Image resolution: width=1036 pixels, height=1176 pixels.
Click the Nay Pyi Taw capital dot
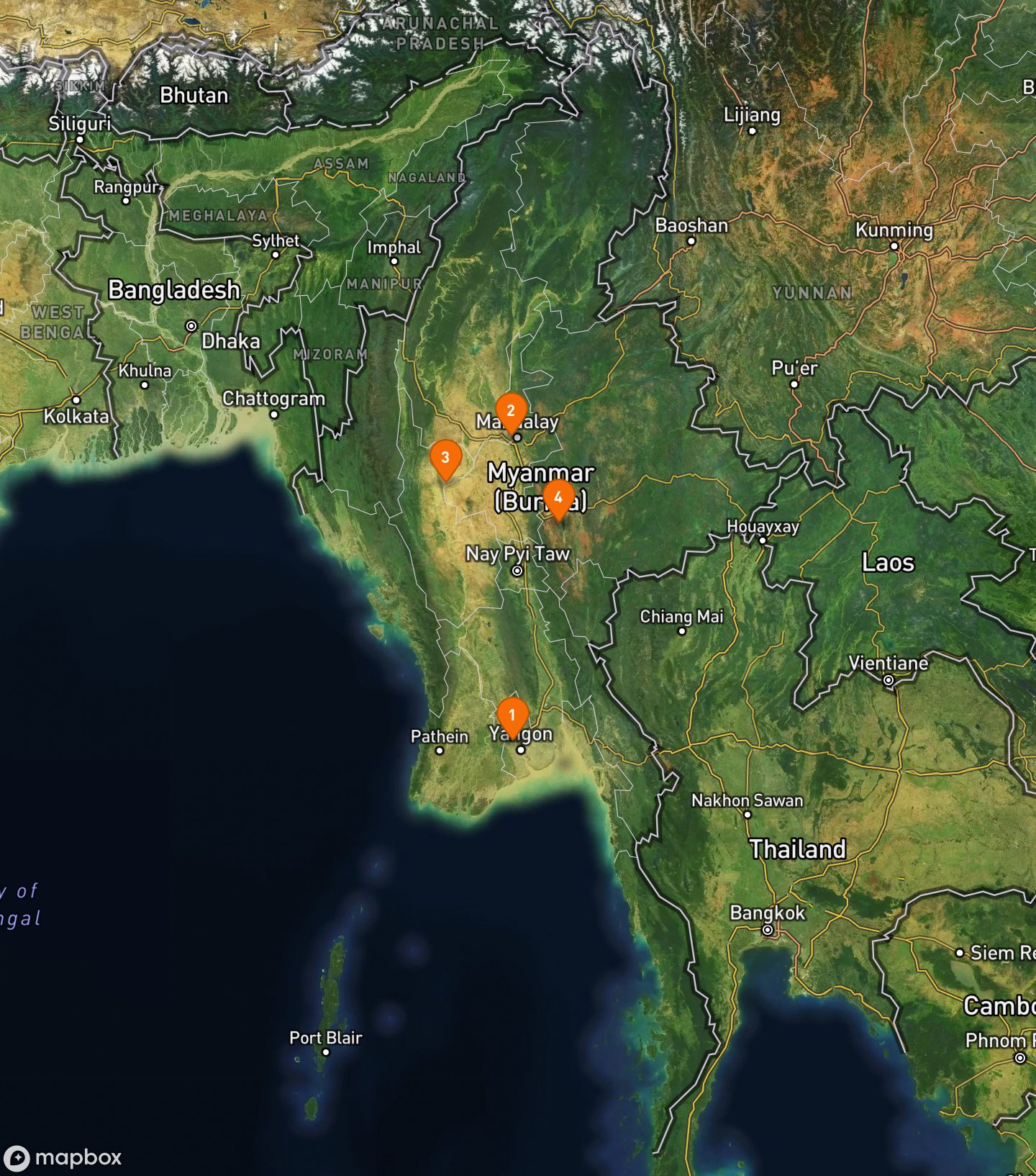517,571
